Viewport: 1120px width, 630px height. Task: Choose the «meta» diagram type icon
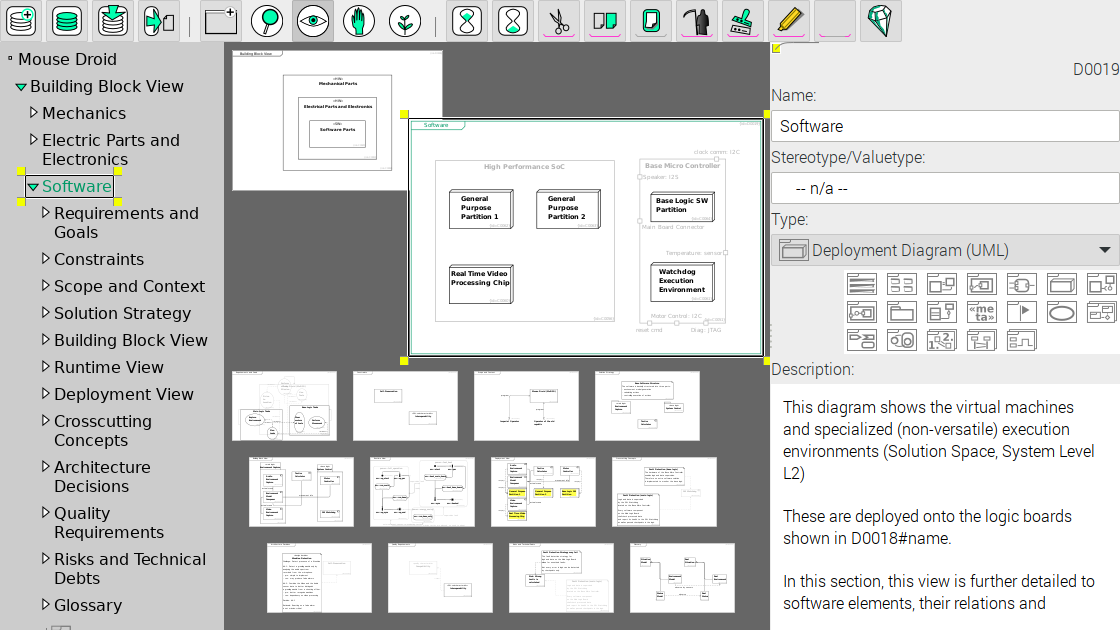(x=982, y=311)
